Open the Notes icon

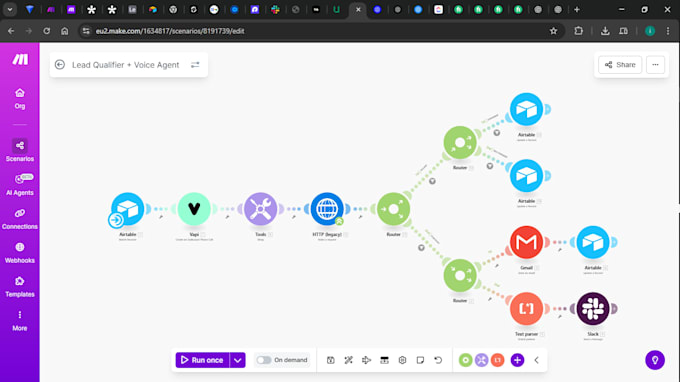[420, 360]
